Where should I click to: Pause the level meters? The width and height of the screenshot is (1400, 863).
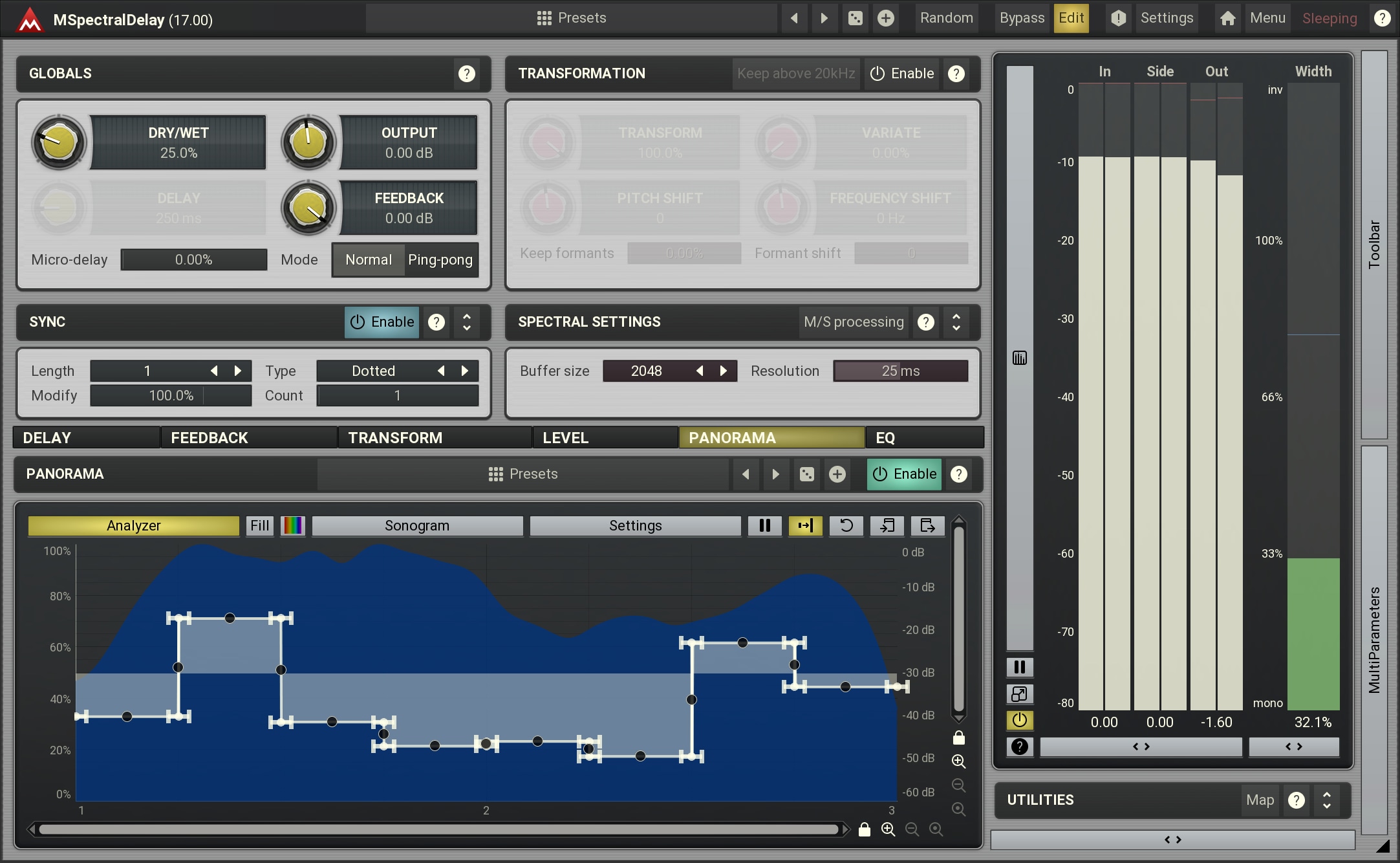click(x=1019, y=667)
